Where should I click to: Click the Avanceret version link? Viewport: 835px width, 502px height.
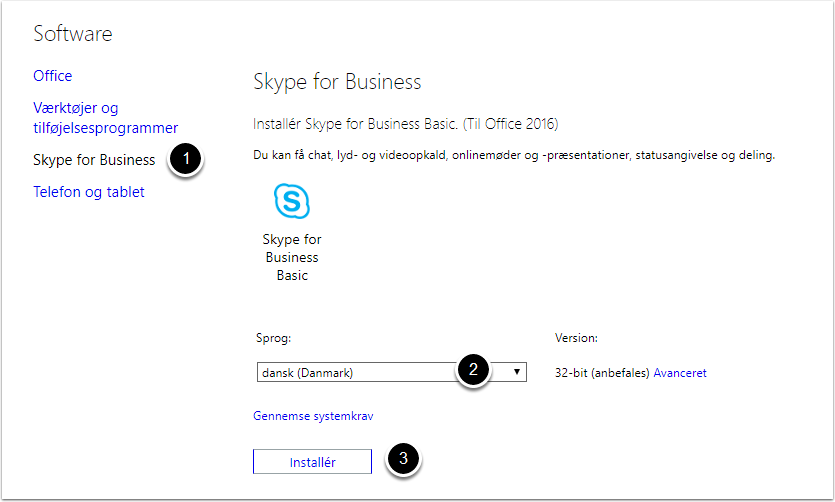(x=680, y=373)
